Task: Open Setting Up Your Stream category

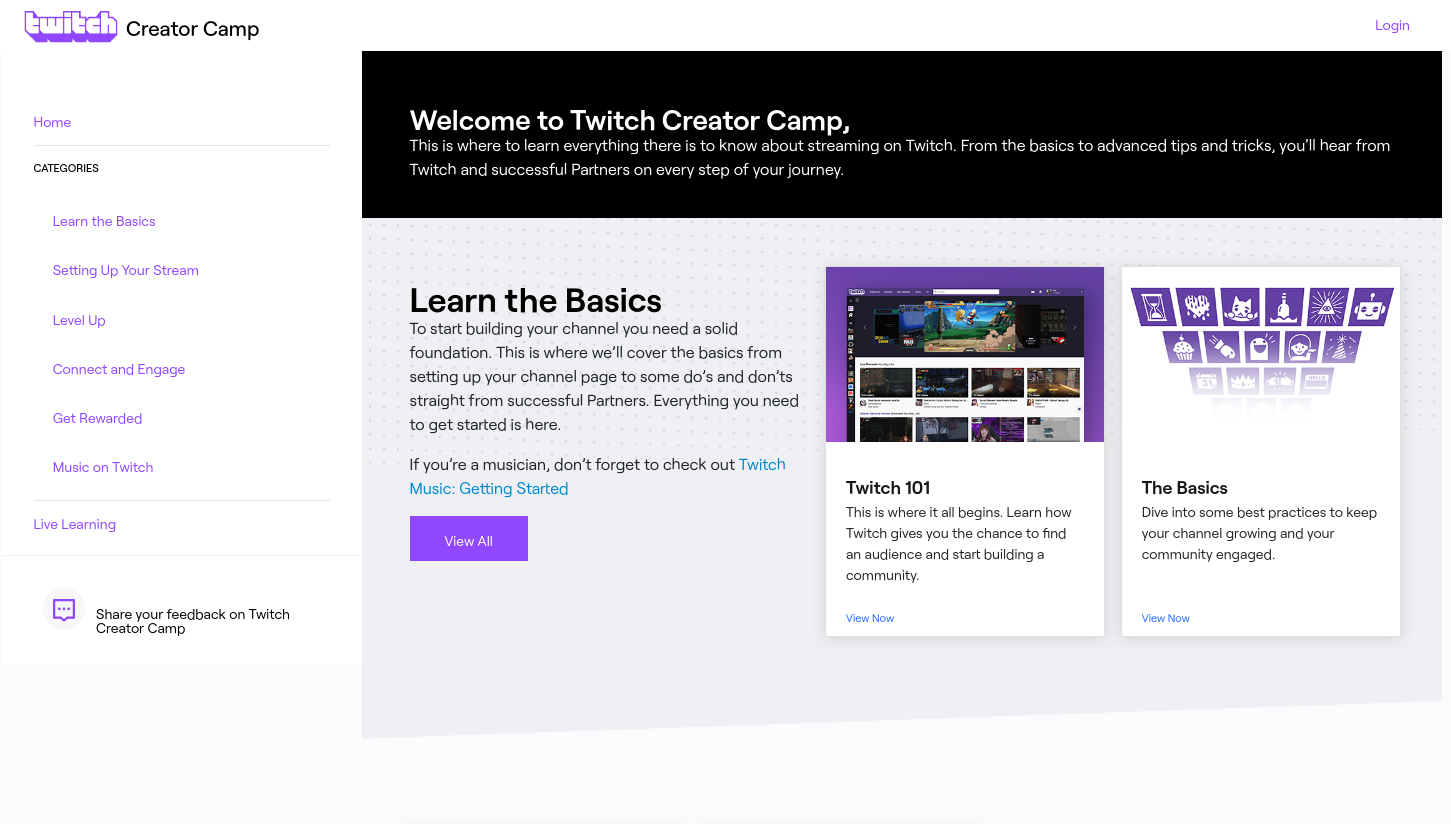Action: pos(126,270)
